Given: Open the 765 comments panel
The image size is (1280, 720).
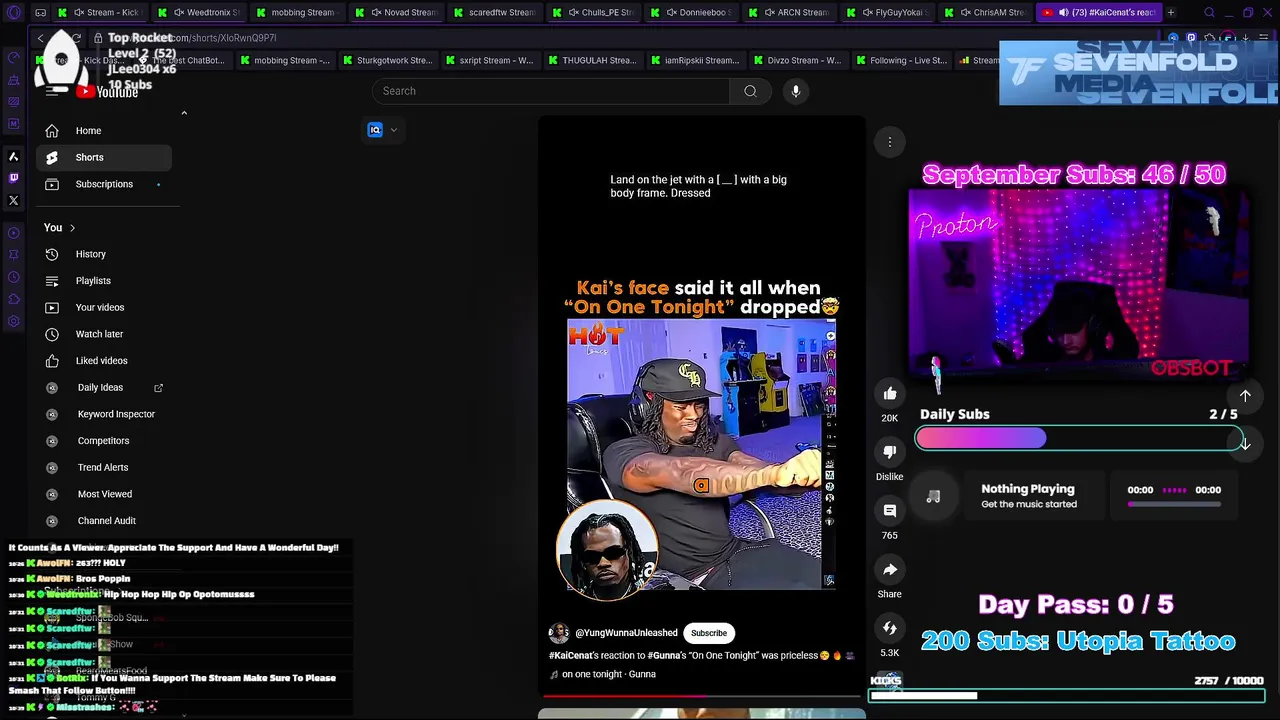Looking at the screenshot, I should tap(890, 511).
